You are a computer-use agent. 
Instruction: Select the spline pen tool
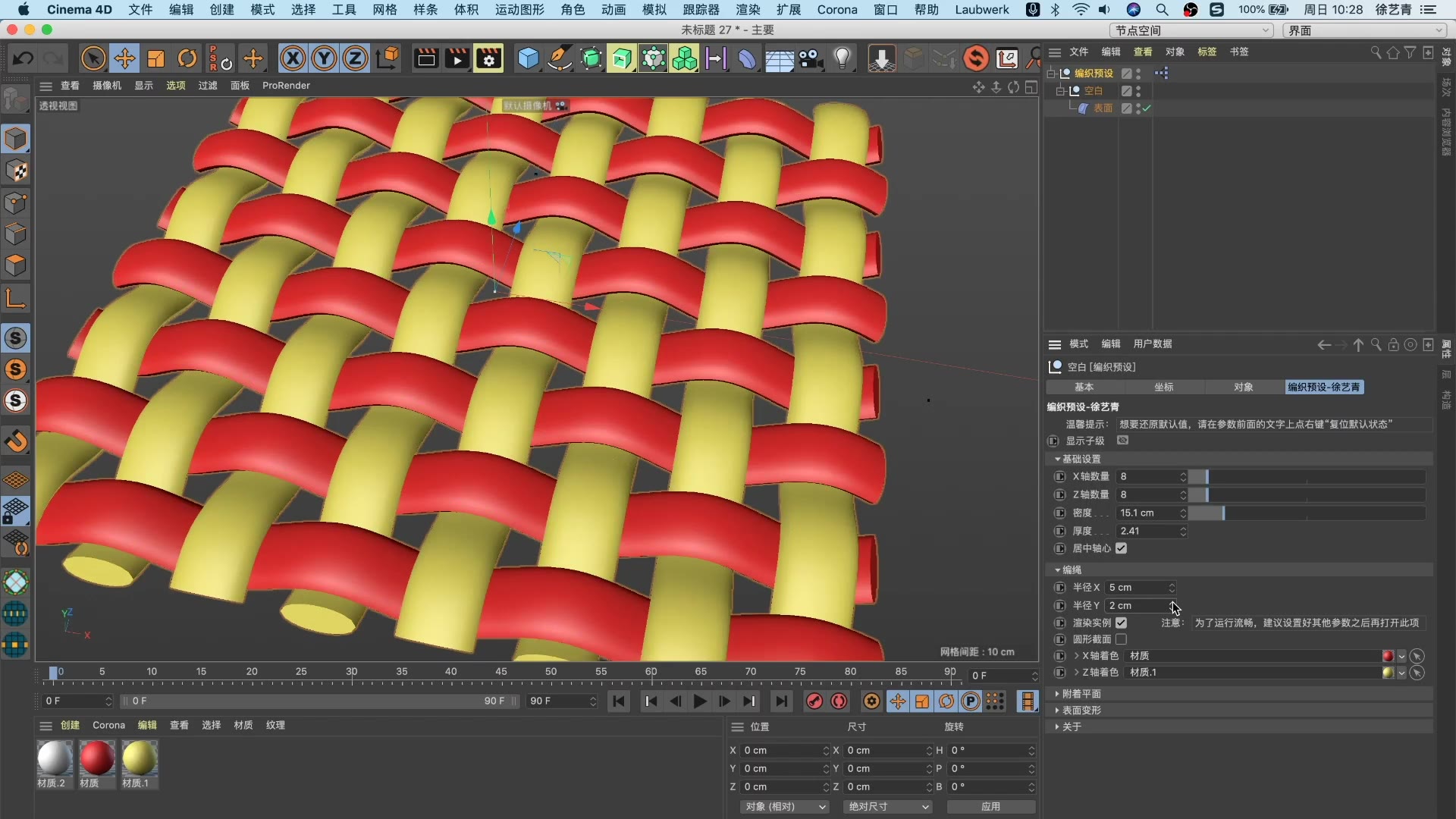(560, 58)
